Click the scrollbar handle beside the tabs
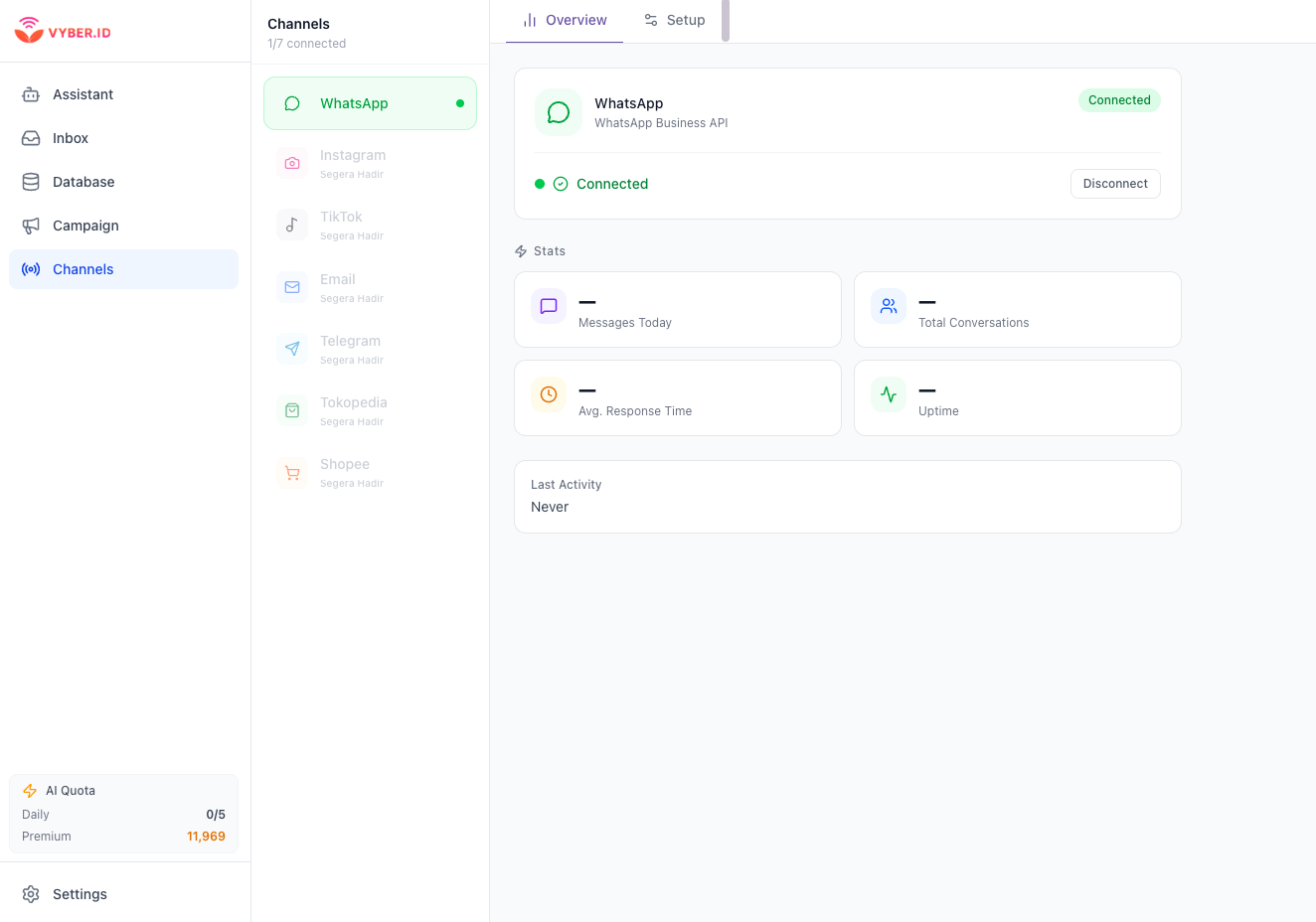The height and width of the screenshot is (922, 1316). (726, 21)
